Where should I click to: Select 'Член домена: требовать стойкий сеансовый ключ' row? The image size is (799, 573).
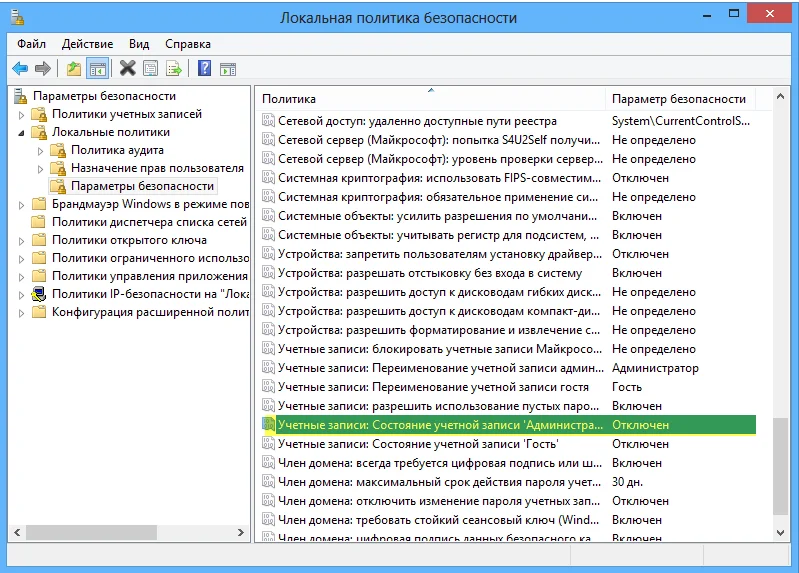click(x=508, y=519)
